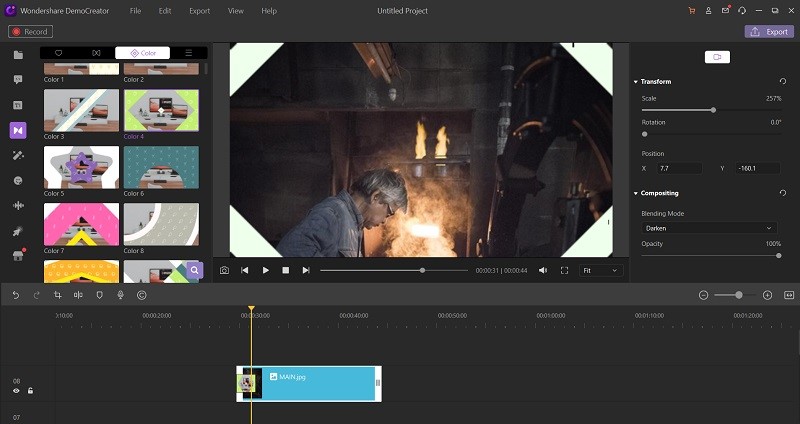Image resolution: width=800 pixels, height=424 pixels.
Task: Open the Edit menu
Action: (x=165, y=11)
